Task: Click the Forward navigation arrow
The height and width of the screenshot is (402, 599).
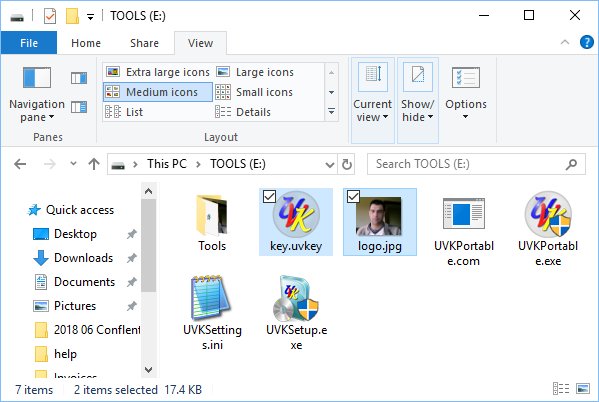Action: [x=50, y=164]
